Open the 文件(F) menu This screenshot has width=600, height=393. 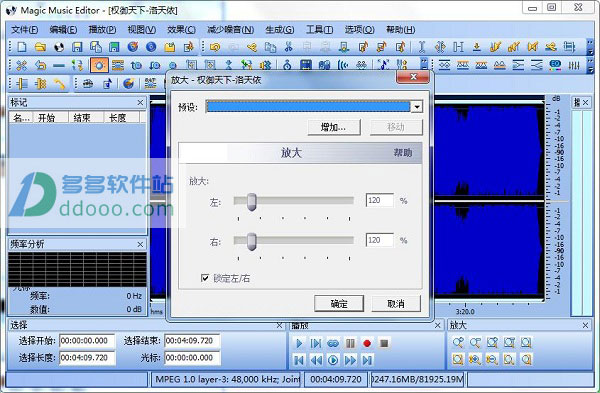[24, 29]
